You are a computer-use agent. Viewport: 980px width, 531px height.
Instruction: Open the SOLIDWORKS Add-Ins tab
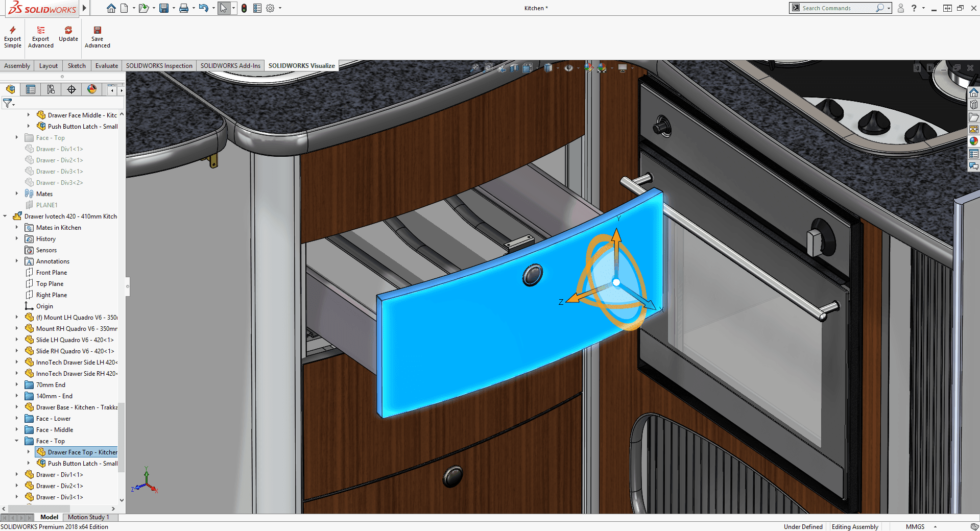(x=230, y=66)
